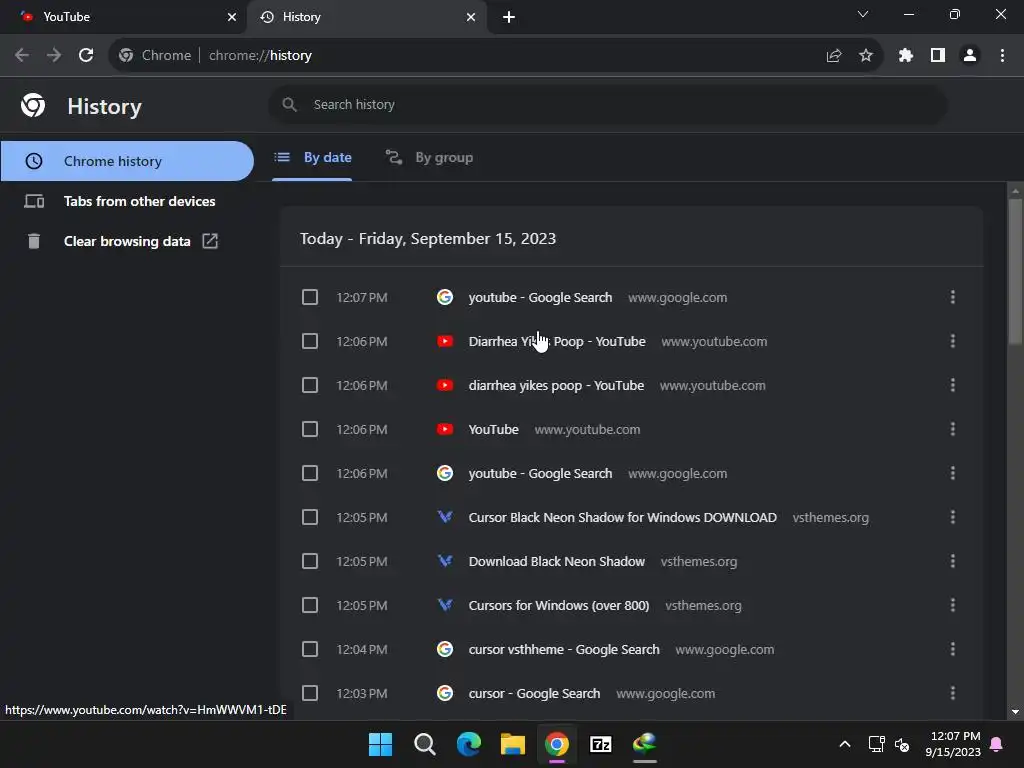Show hidden system tray icons
The image size is (1024, 768).
point(844,744)
